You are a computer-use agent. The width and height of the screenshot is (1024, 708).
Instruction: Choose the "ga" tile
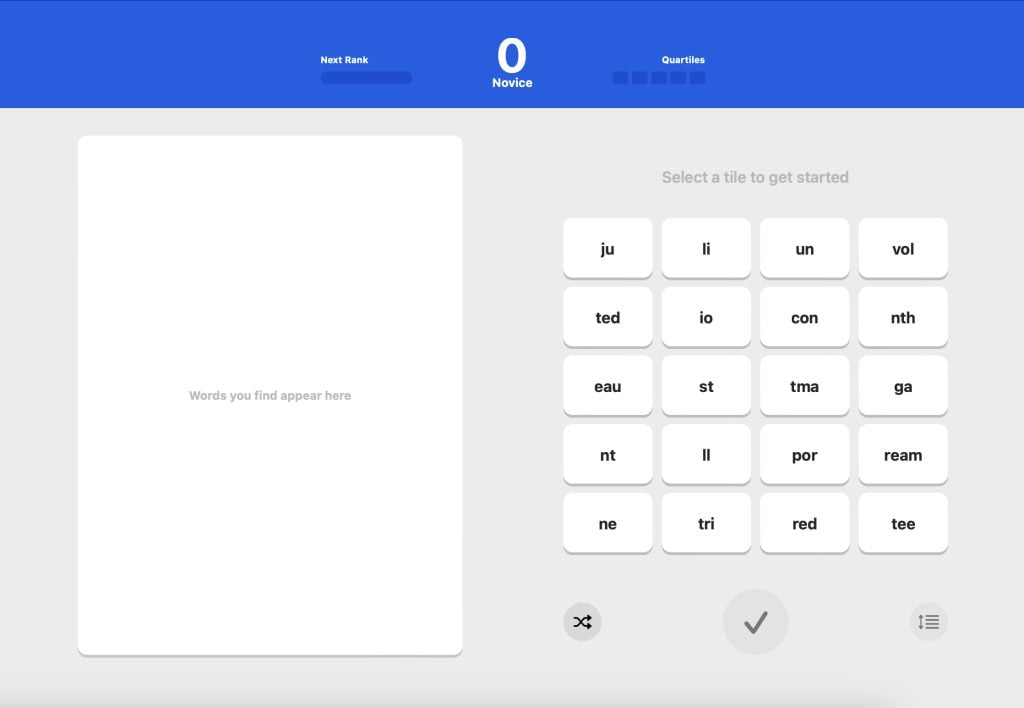pyautogui.click(x=902, y=387)
